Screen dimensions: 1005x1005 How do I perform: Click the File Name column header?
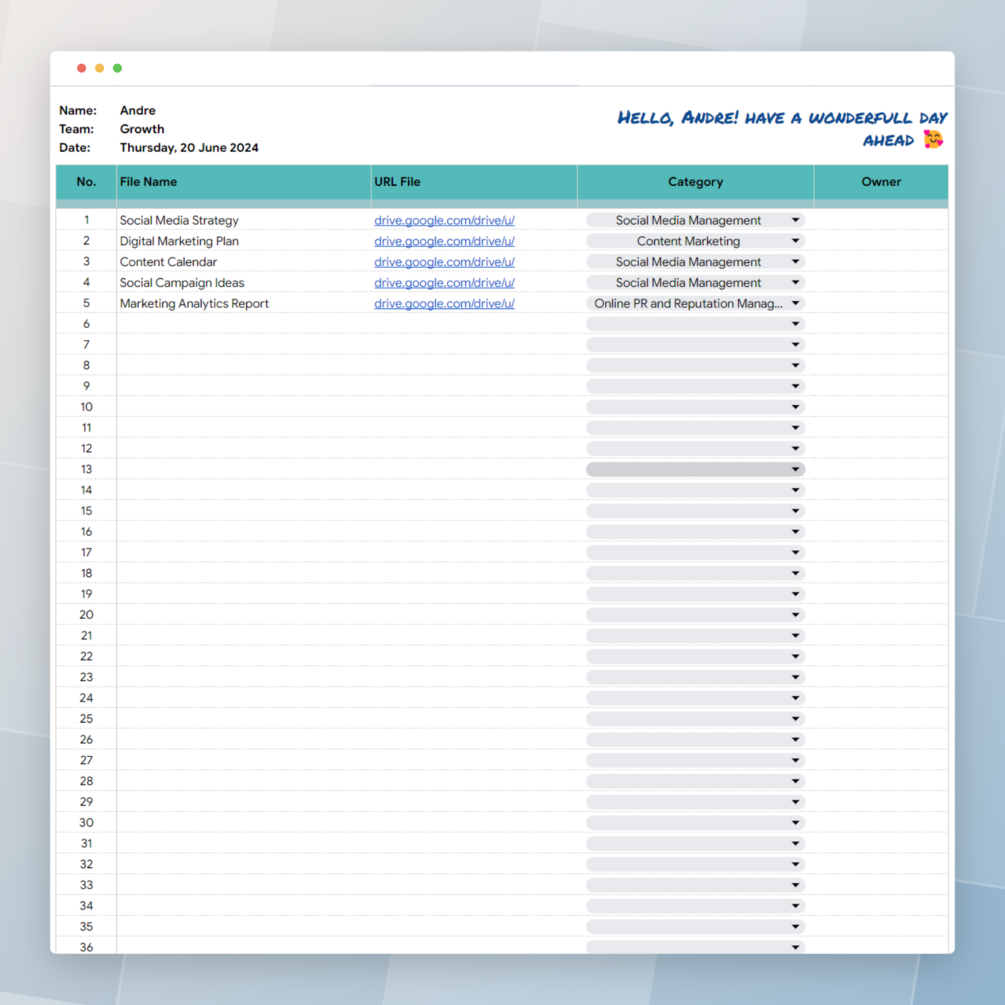244,182
